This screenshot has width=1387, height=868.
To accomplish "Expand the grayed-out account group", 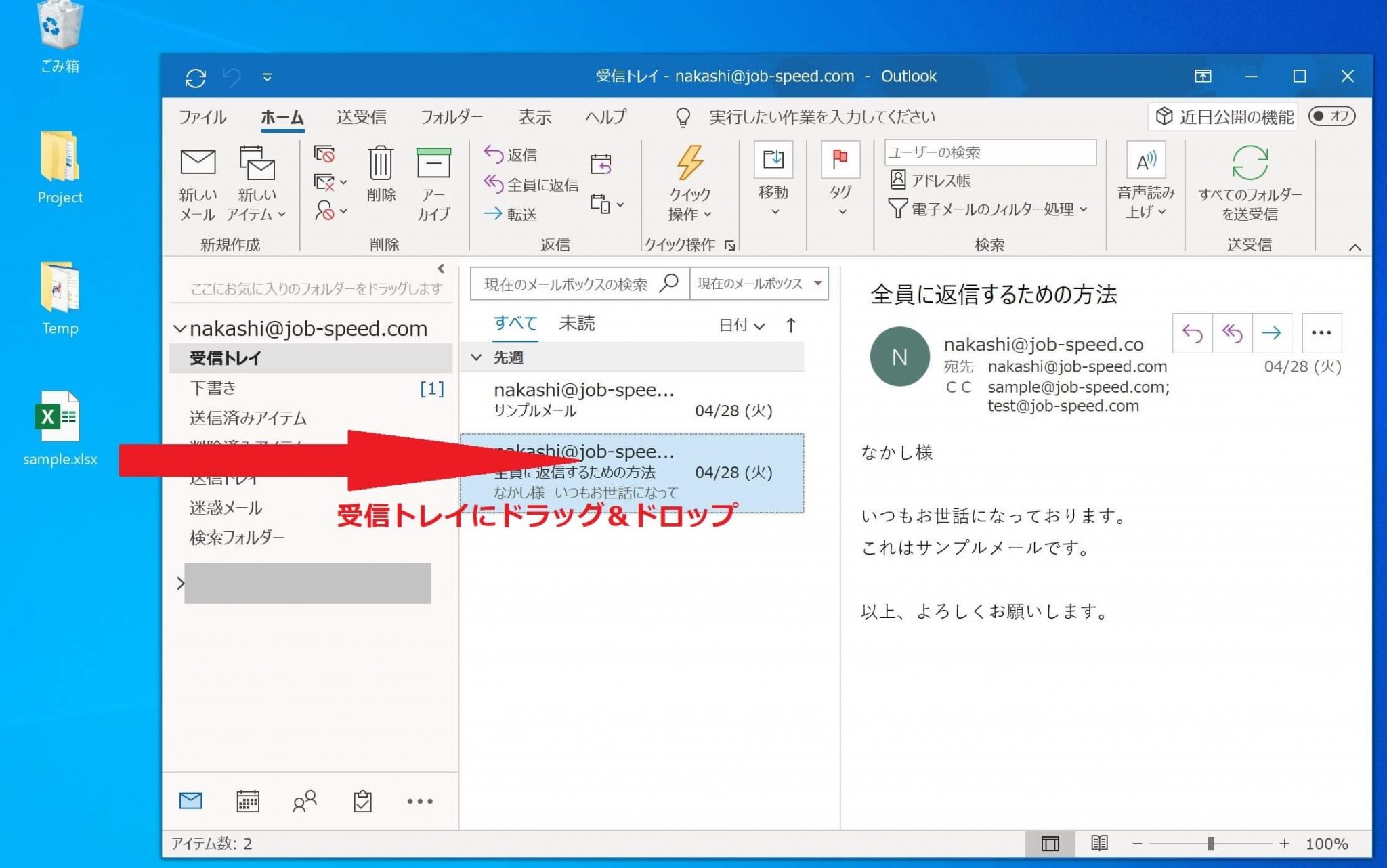I will [180, 584].
